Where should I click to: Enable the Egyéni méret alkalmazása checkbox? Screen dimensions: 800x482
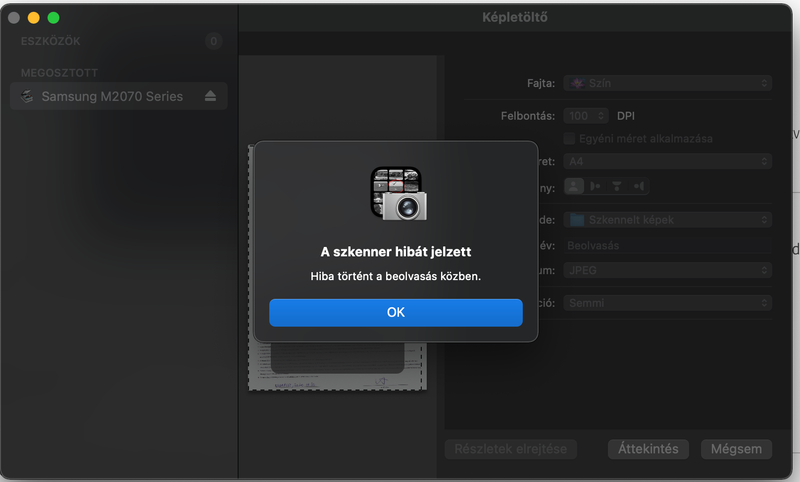click(571, 138)
